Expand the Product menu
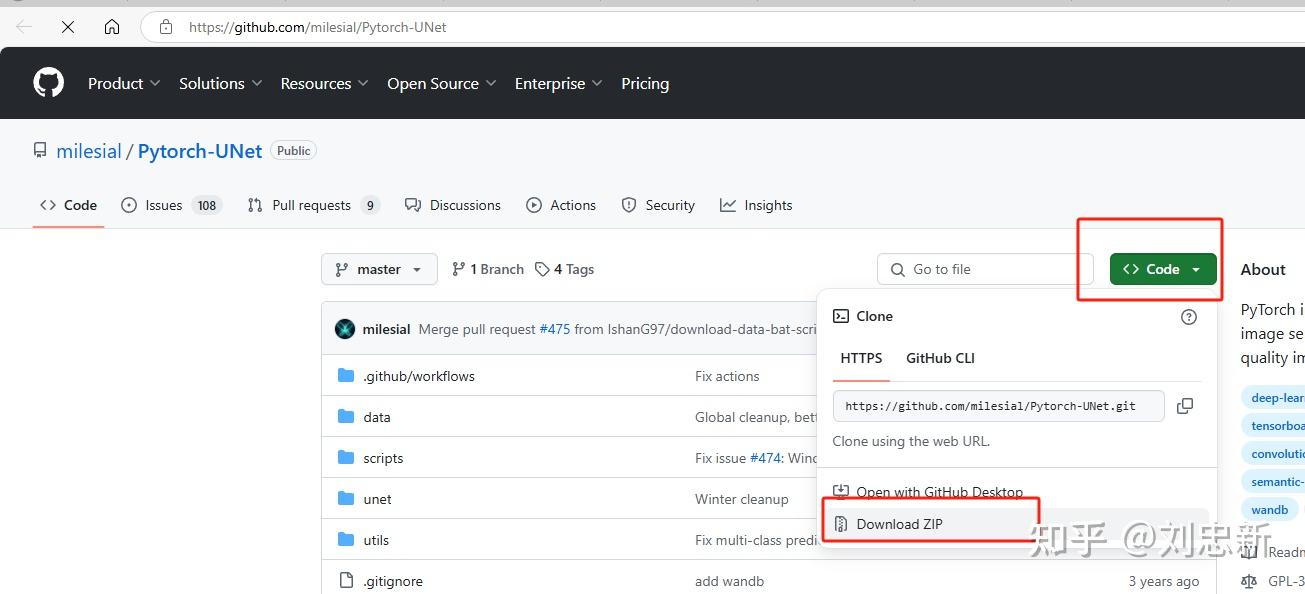The height and width of the screenshot is (594, 1305). [124, 84]
